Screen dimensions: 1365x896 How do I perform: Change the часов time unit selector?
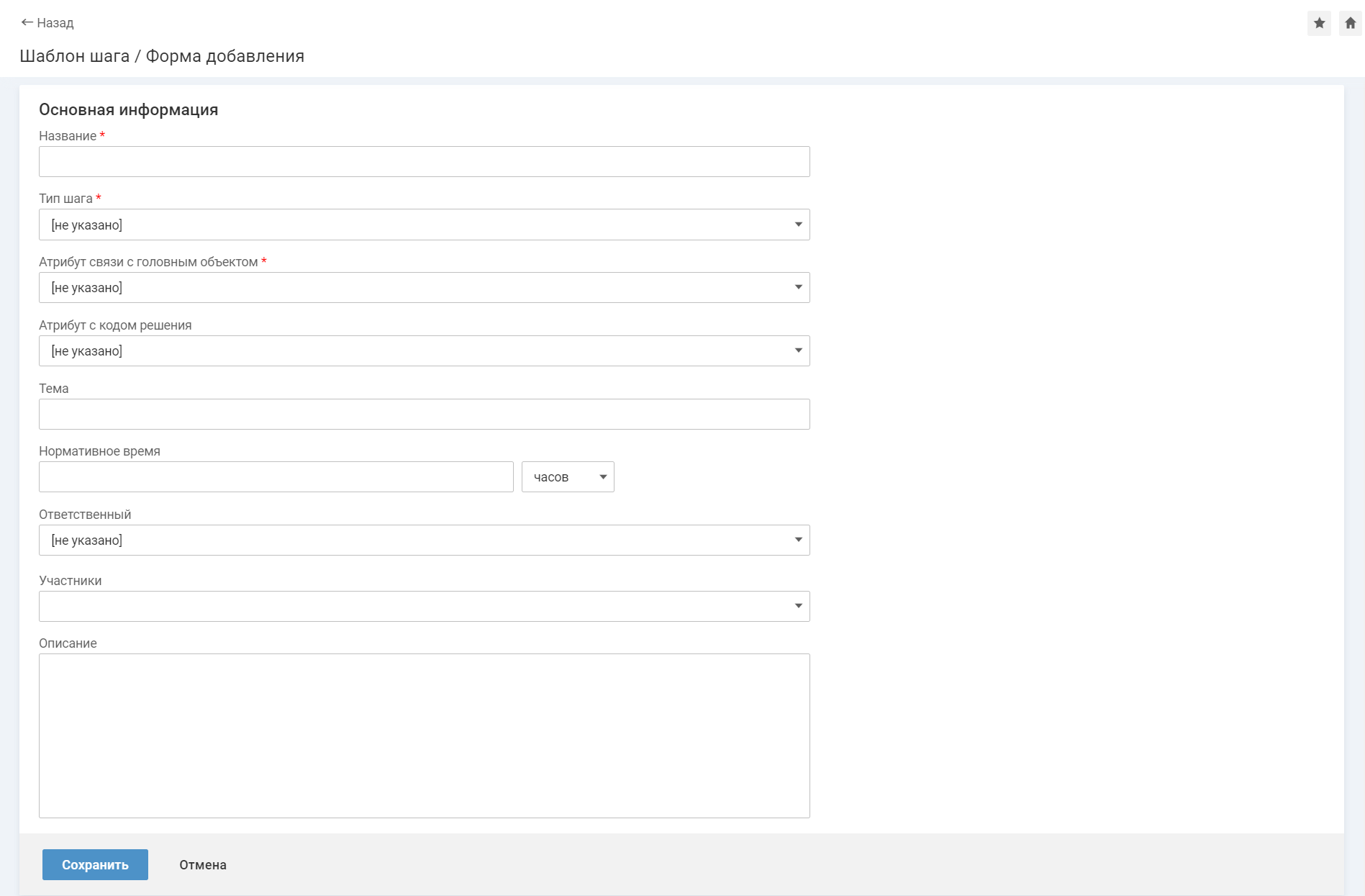pyautogui.click(x=568, y=477)
